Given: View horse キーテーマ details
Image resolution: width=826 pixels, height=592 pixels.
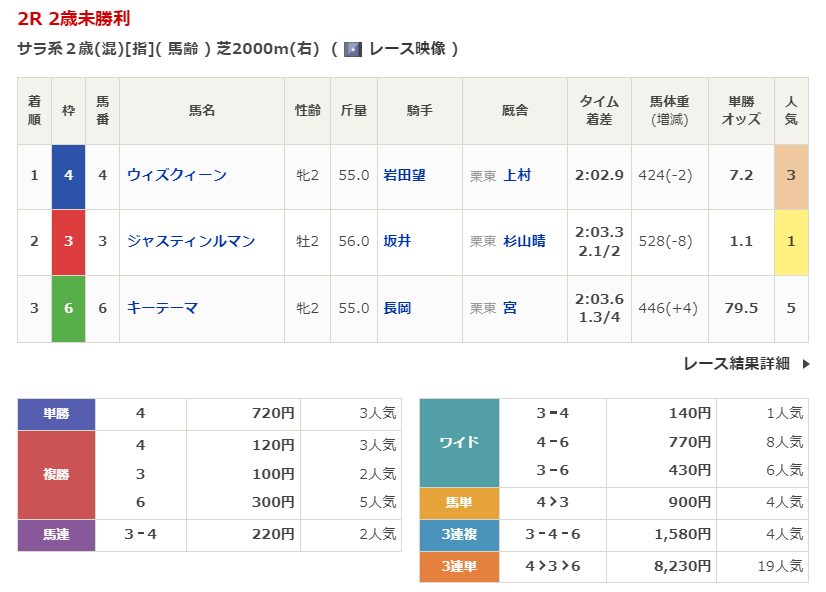Looking at the screenshot, I should coord(162,308).
